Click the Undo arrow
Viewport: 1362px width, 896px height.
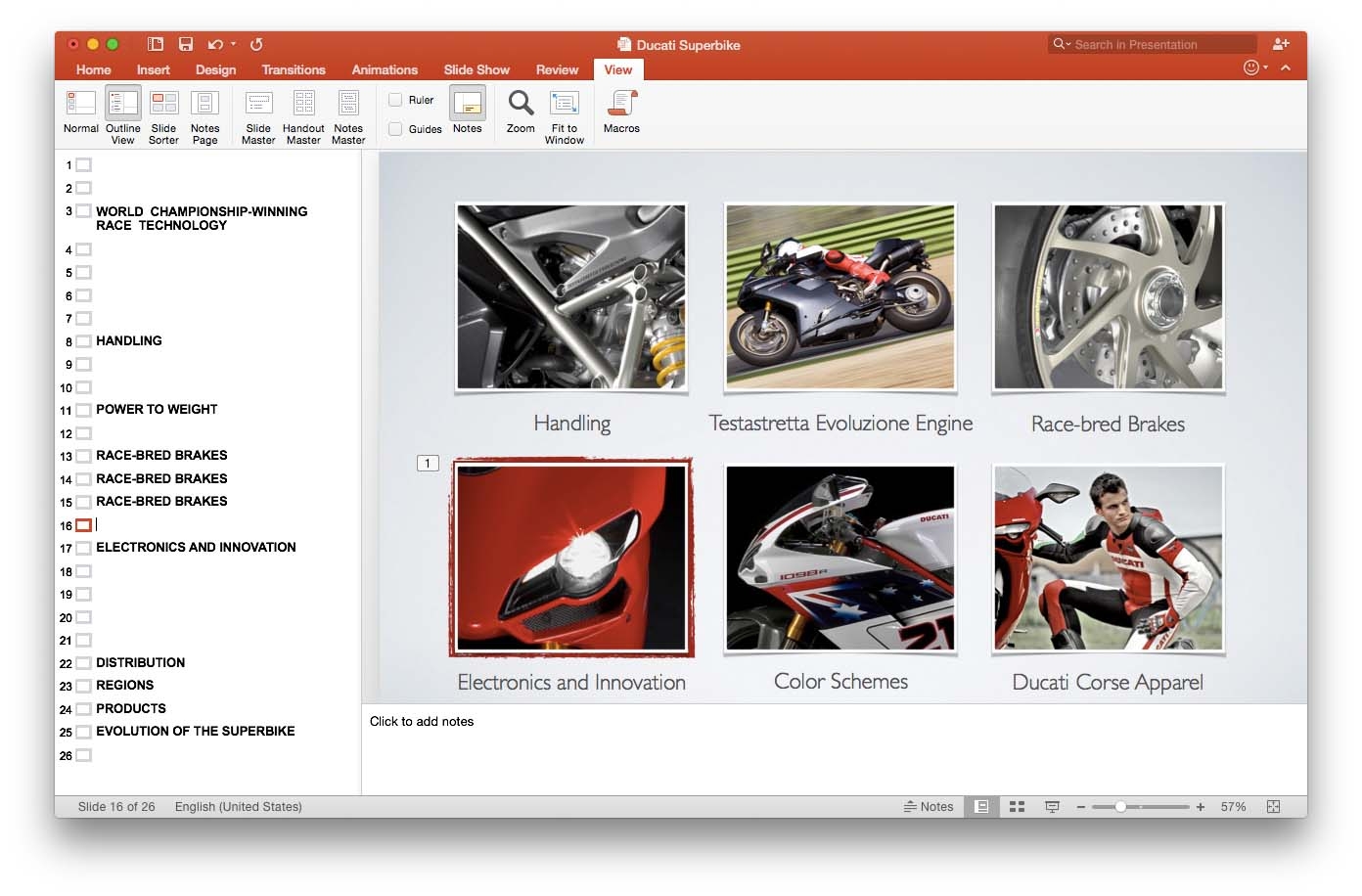point(215,44)
